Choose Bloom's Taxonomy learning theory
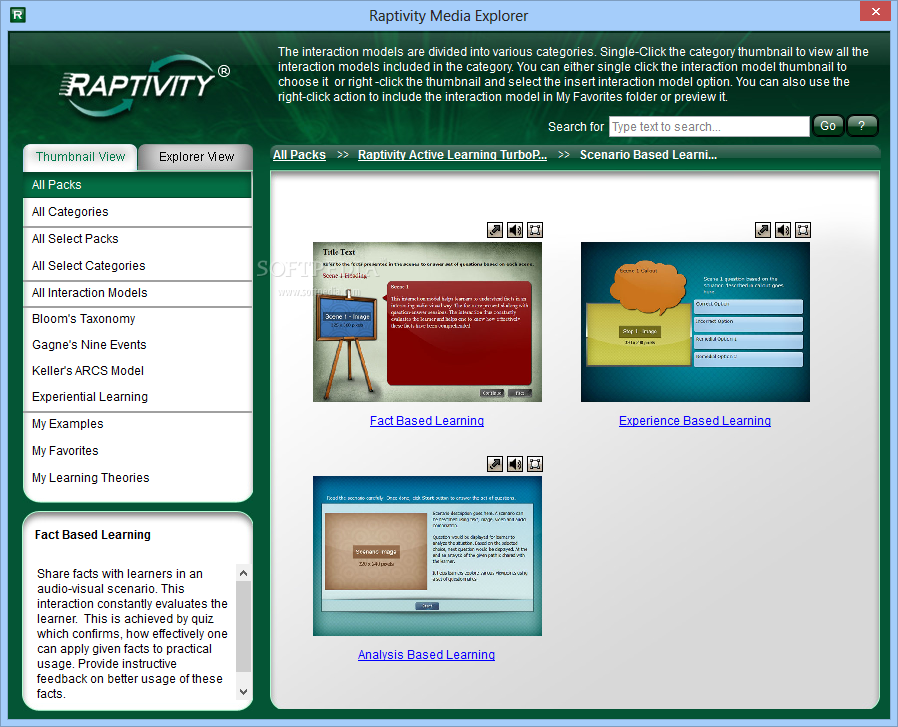 click(x=137, y=319)
